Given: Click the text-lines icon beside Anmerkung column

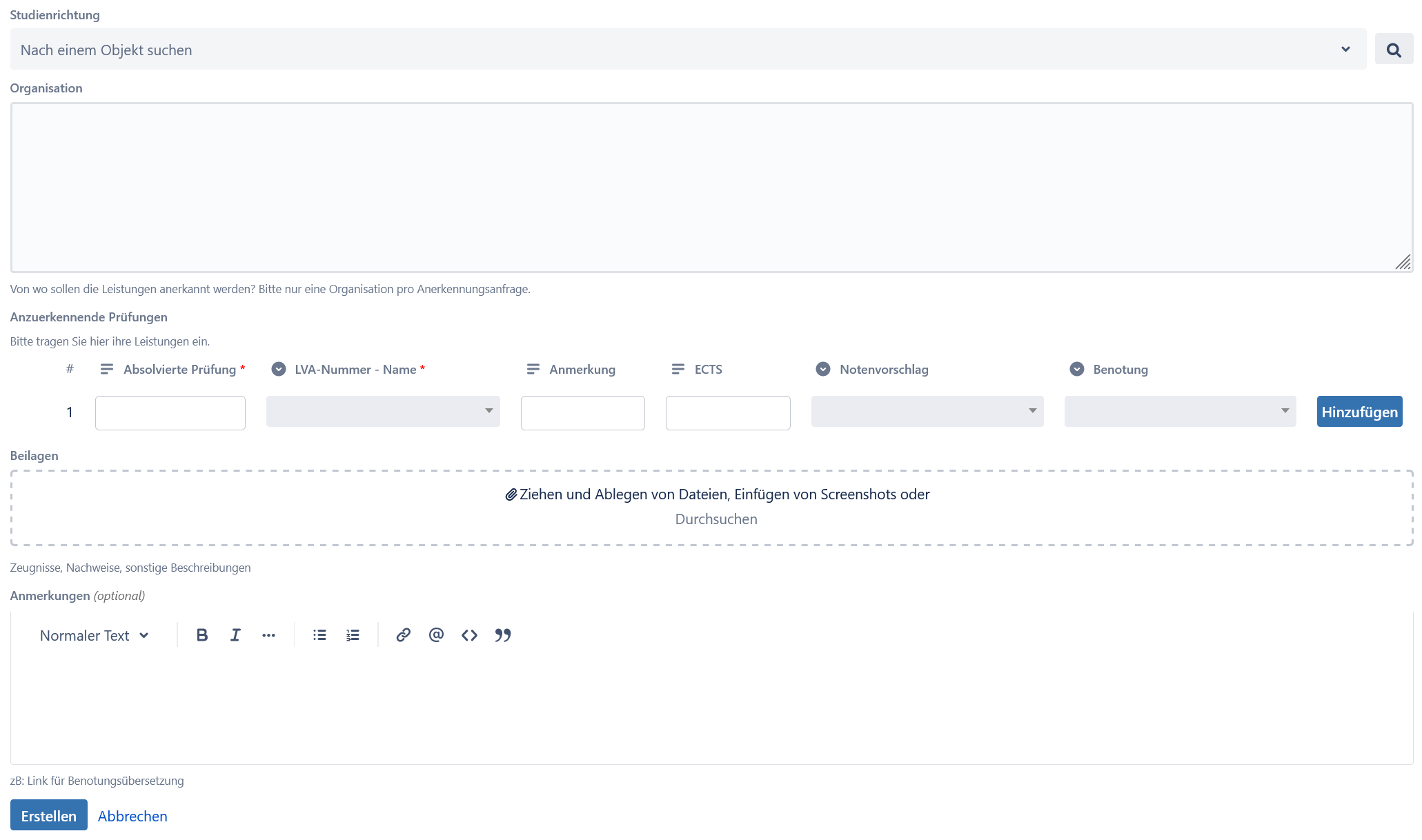Looking at the screenshot, I should 533,370.
